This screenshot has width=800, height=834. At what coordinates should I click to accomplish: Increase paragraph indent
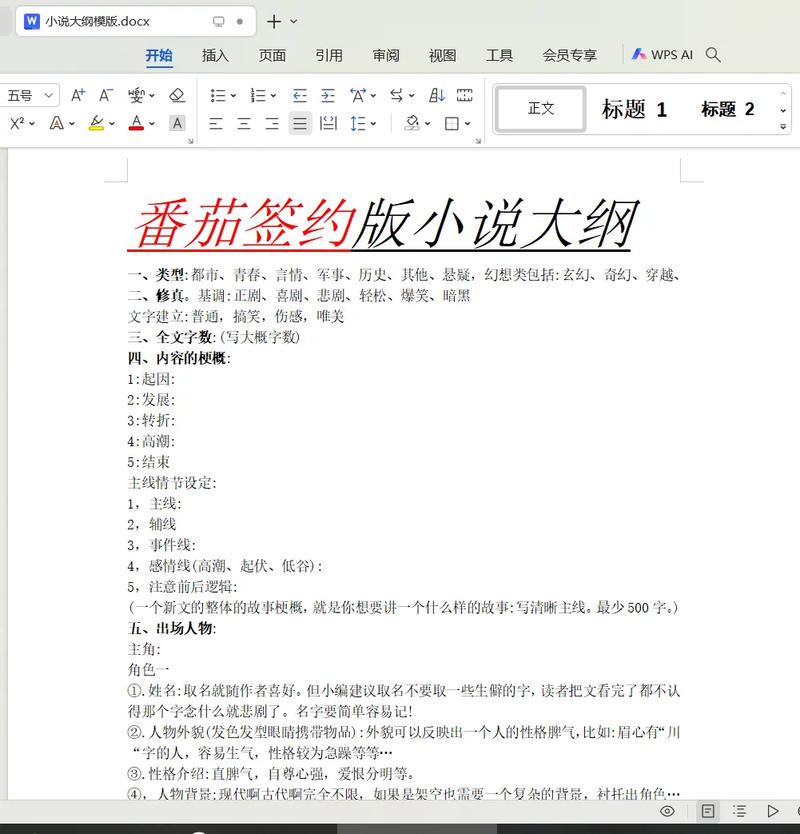pyautogui.click(x=328, y=96)
